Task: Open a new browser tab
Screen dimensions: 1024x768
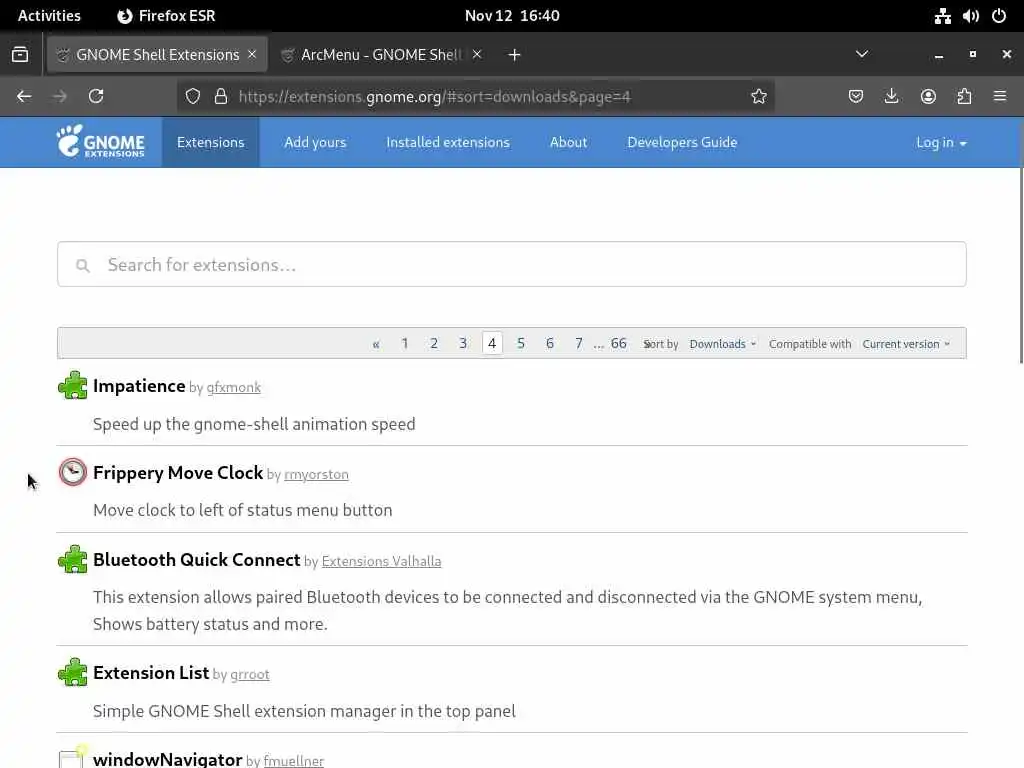Action: (x=515, y=55)
